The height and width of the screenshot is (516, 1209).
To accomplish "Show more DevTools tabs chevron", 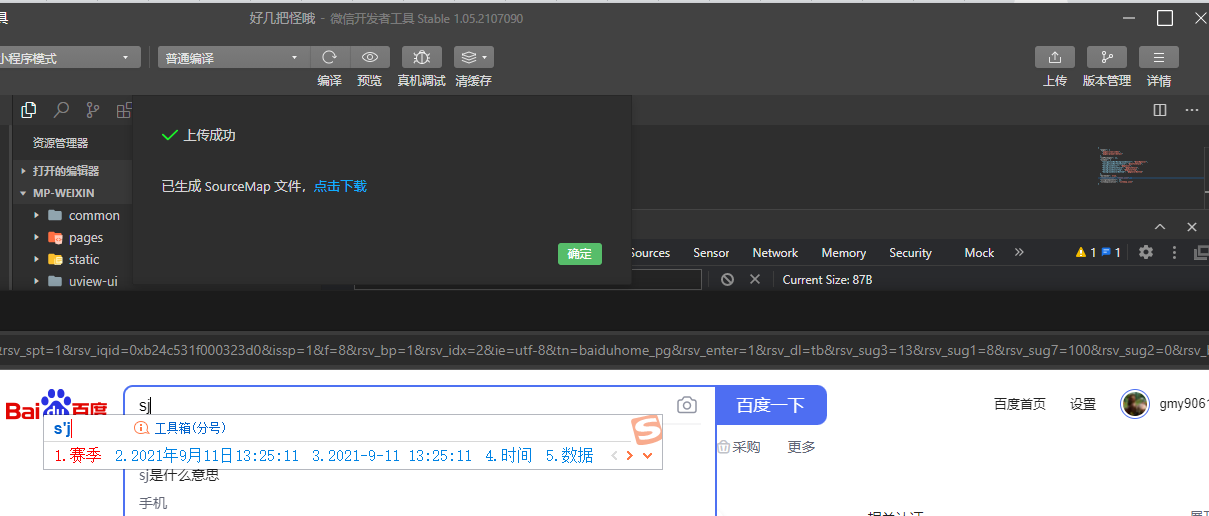I will (x=1019, y=252).
